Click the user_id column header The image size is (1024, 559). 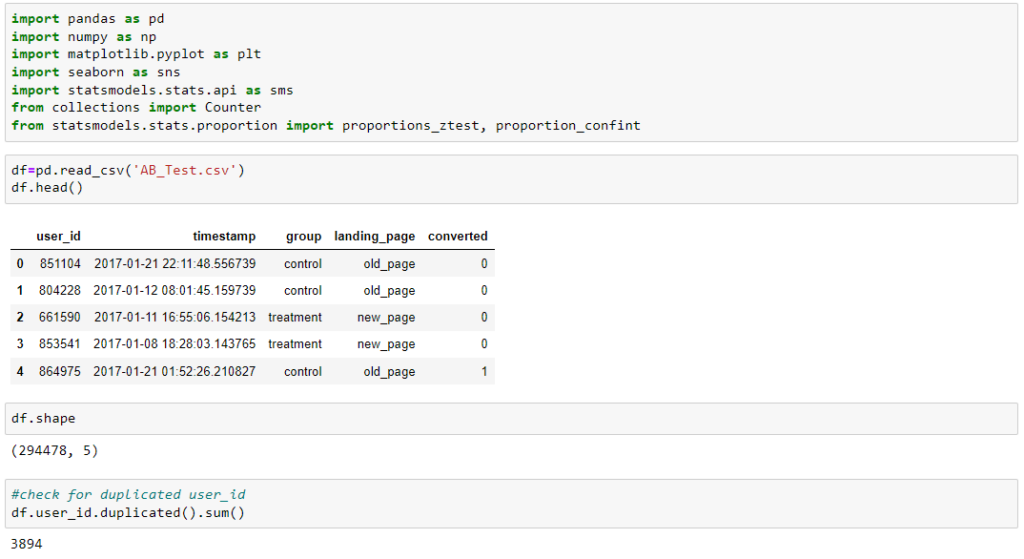coord(58,236)
